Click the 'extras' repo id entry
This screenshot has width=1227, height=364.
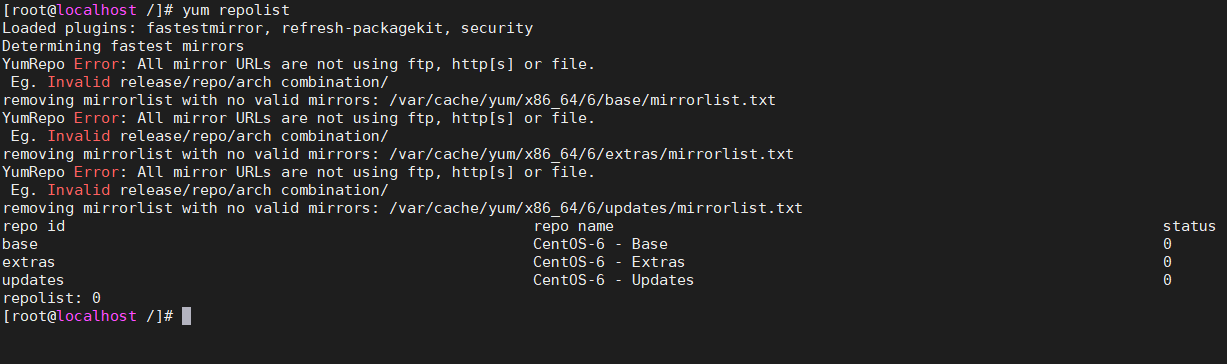point(29,262)
